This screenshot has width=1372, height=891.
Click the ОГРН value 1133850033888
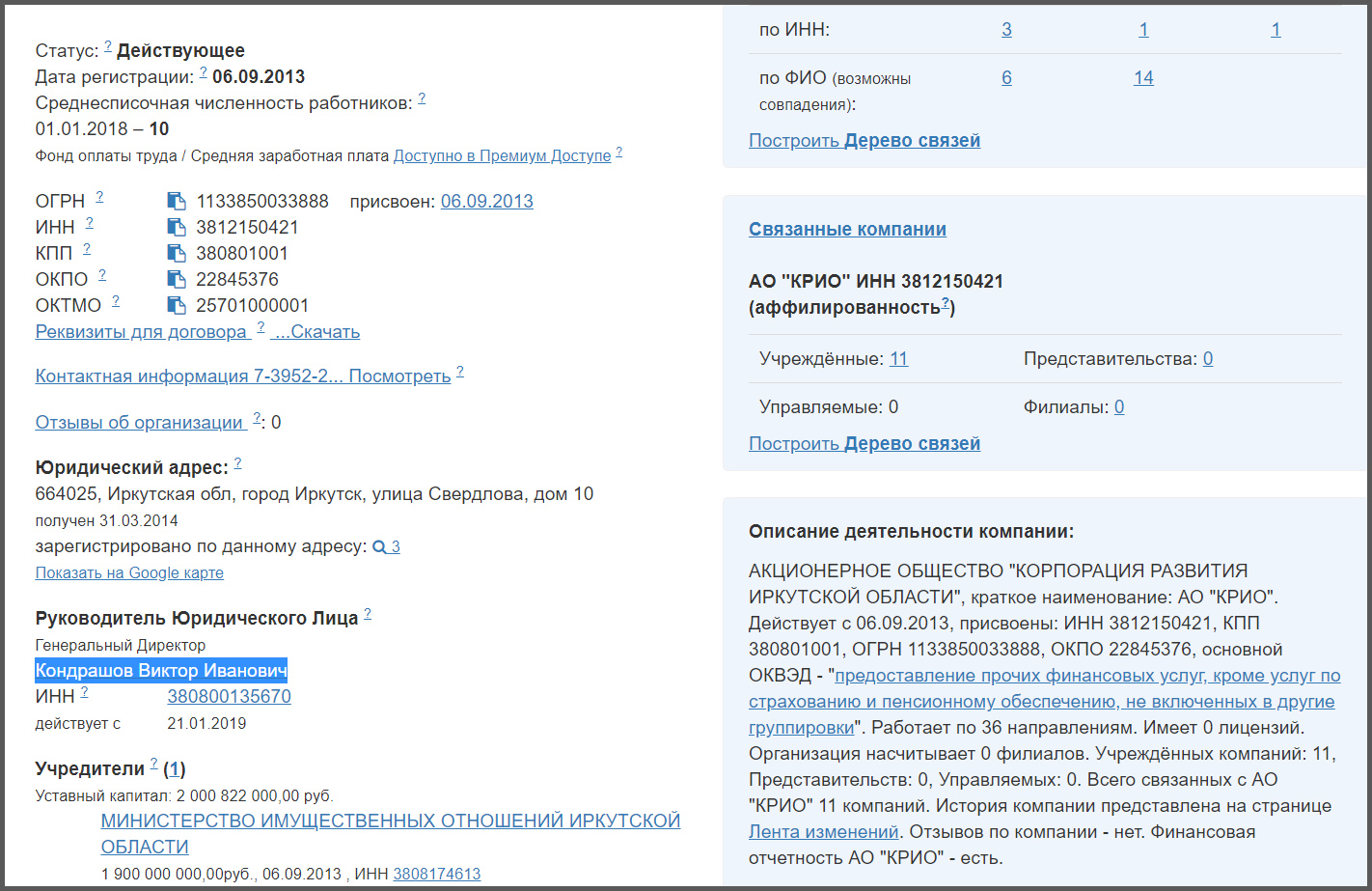click(x=262, y=201)
